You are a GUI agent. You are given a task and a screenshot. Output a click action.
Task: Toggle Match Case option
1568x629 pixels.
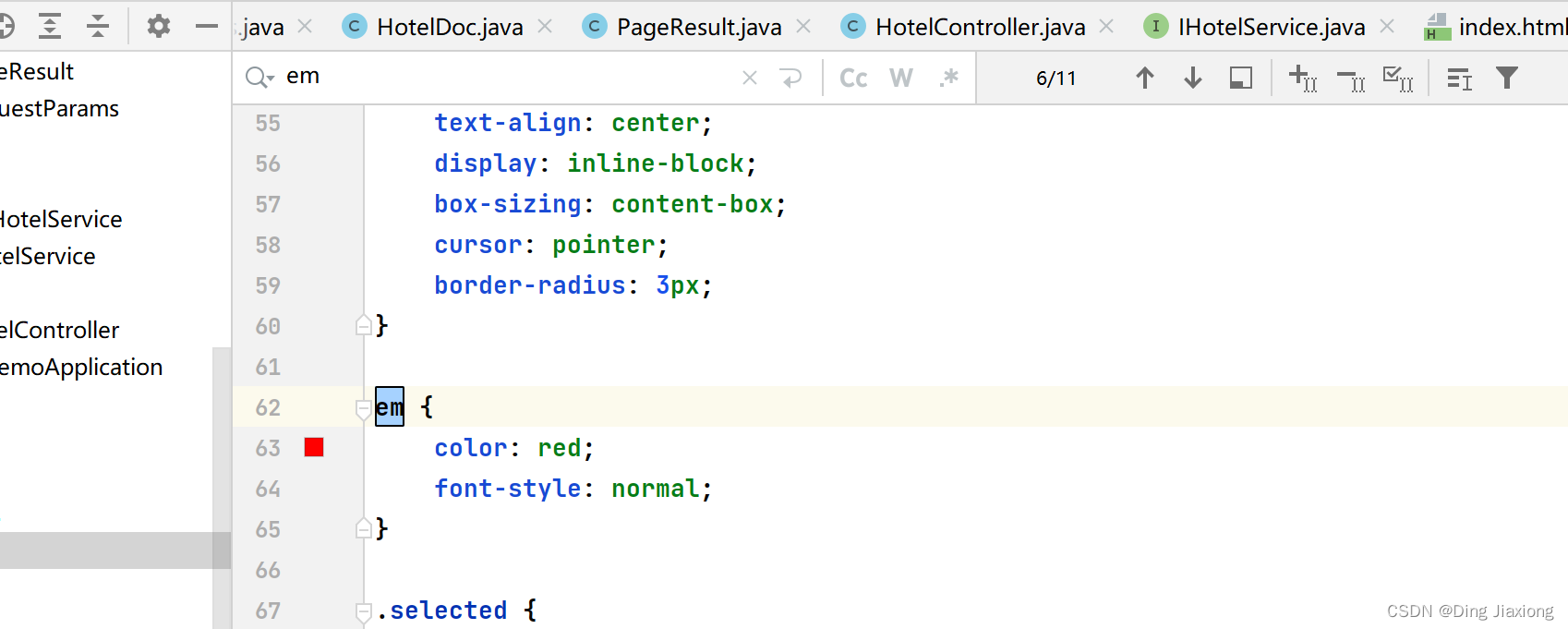pyautogui.click(x=853, y=78)
